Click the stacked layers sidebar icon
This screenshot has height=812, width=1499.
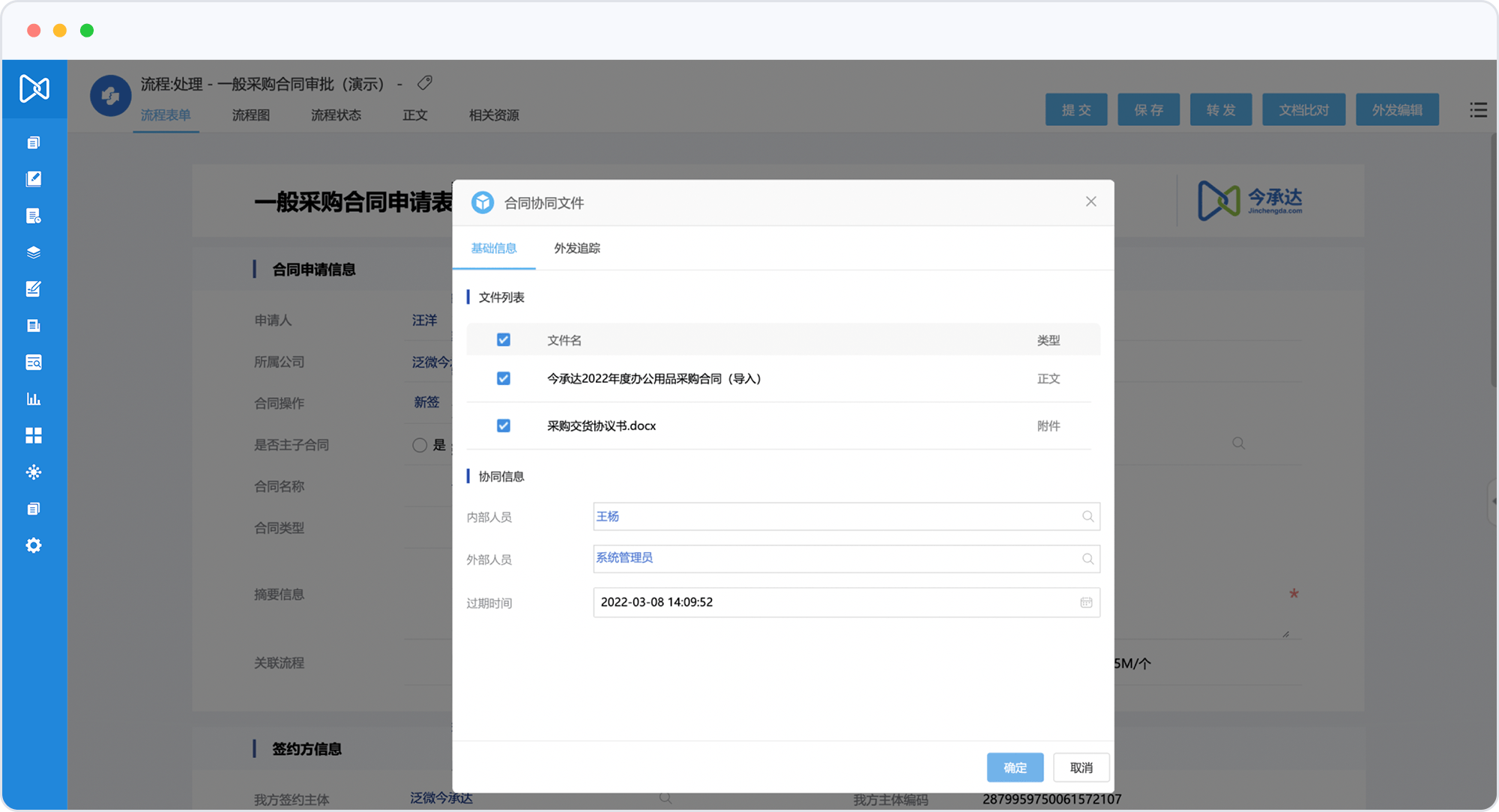tap(34, 252)
